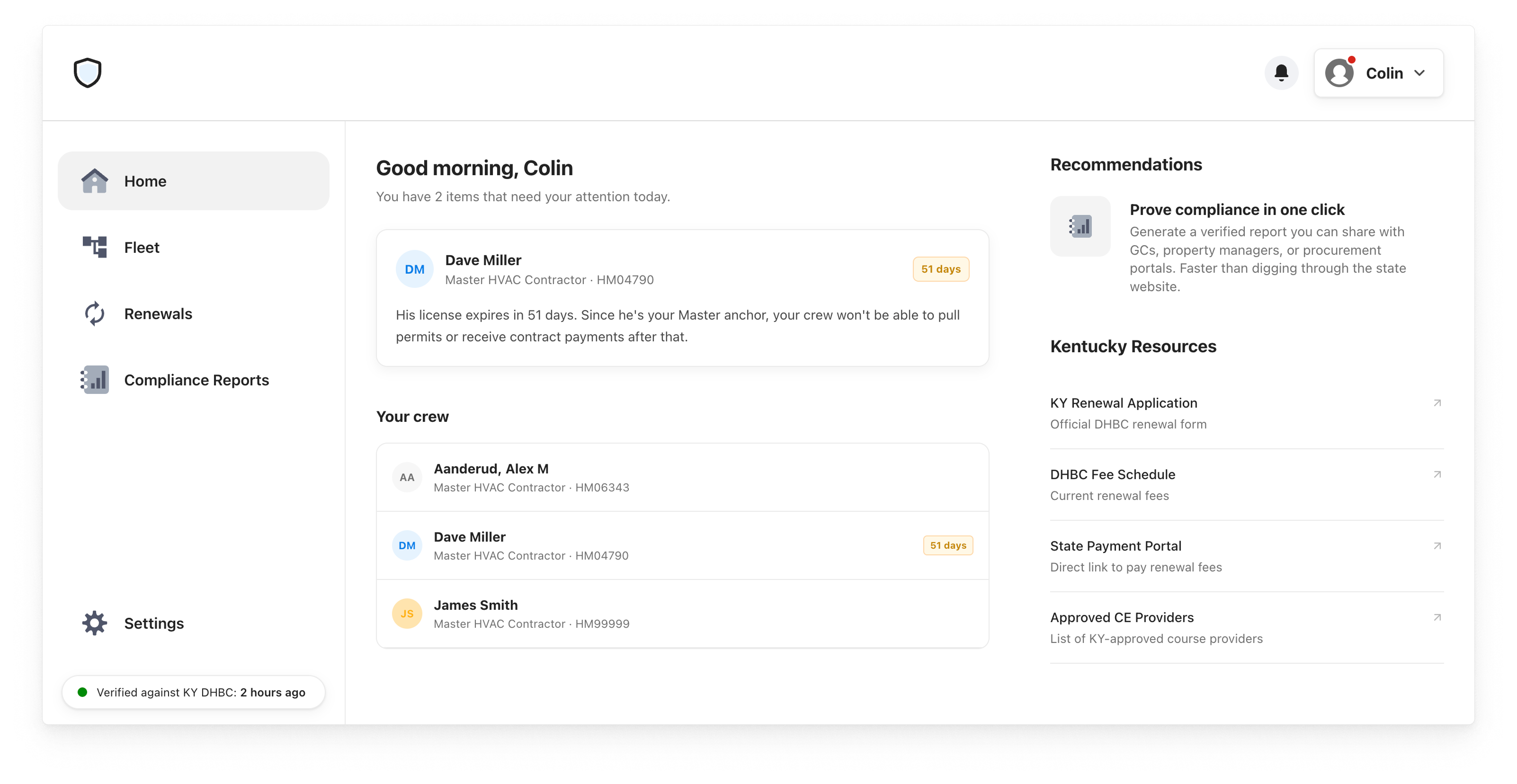The width and height of the screenshot is (1517, 784).
Task: Click the chevron next to Colin
Action: (x=1419, y=73)
